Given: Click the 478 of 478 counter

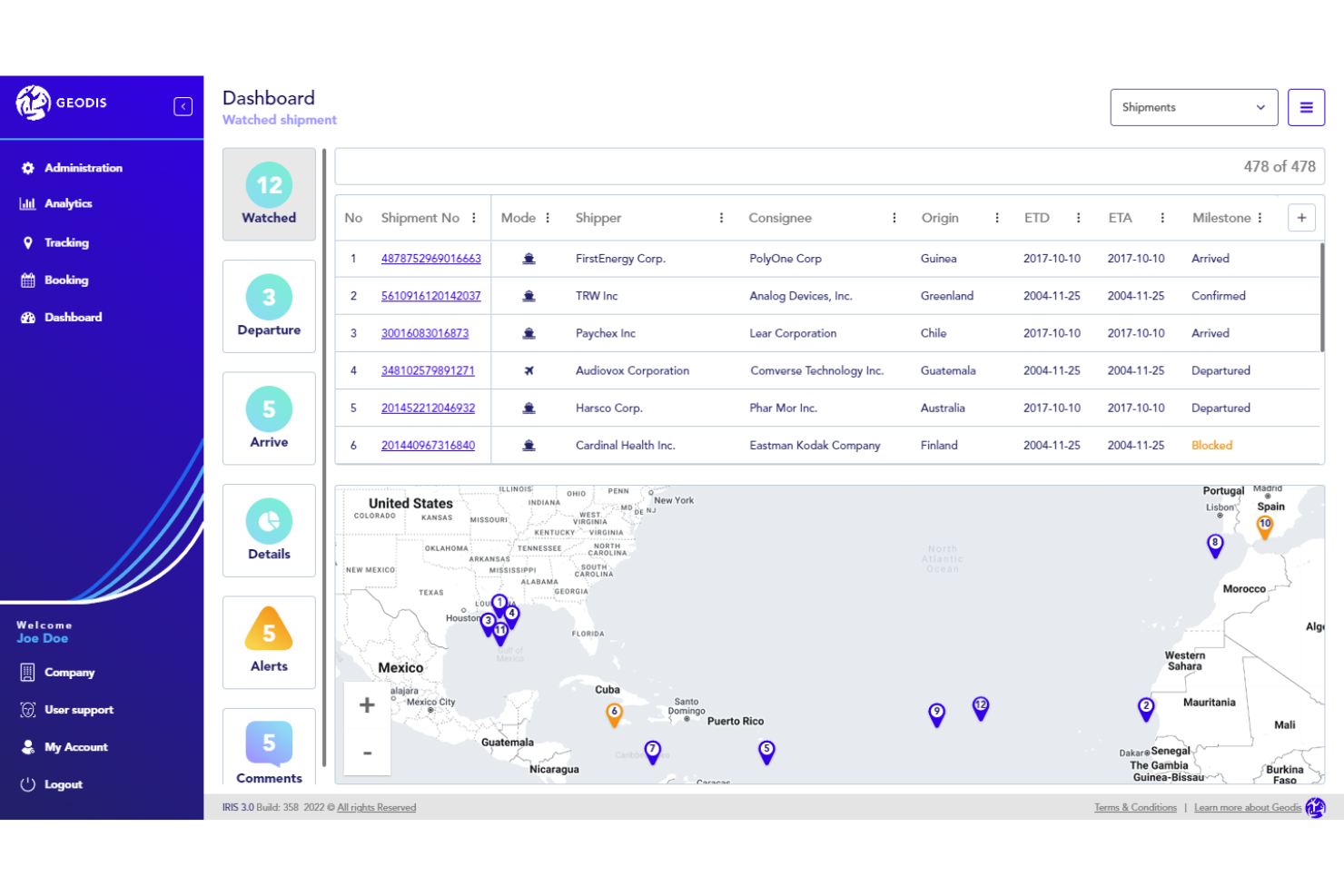Looking at the screenshot, I should coord(1280,166).
